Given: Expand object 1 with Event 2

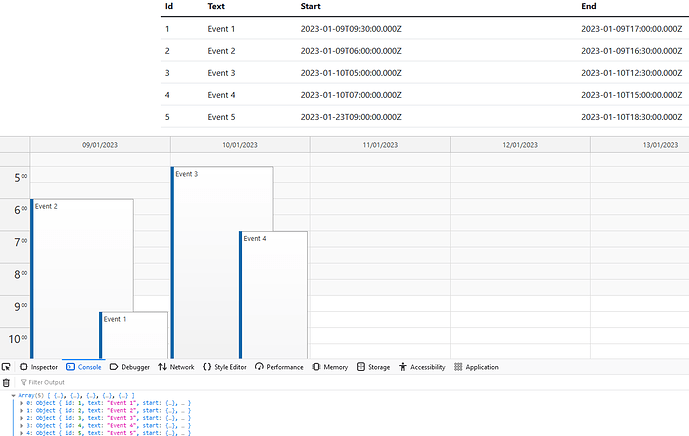Looking at the screenshot, I should pyautogui.click(x=22, y=411).
